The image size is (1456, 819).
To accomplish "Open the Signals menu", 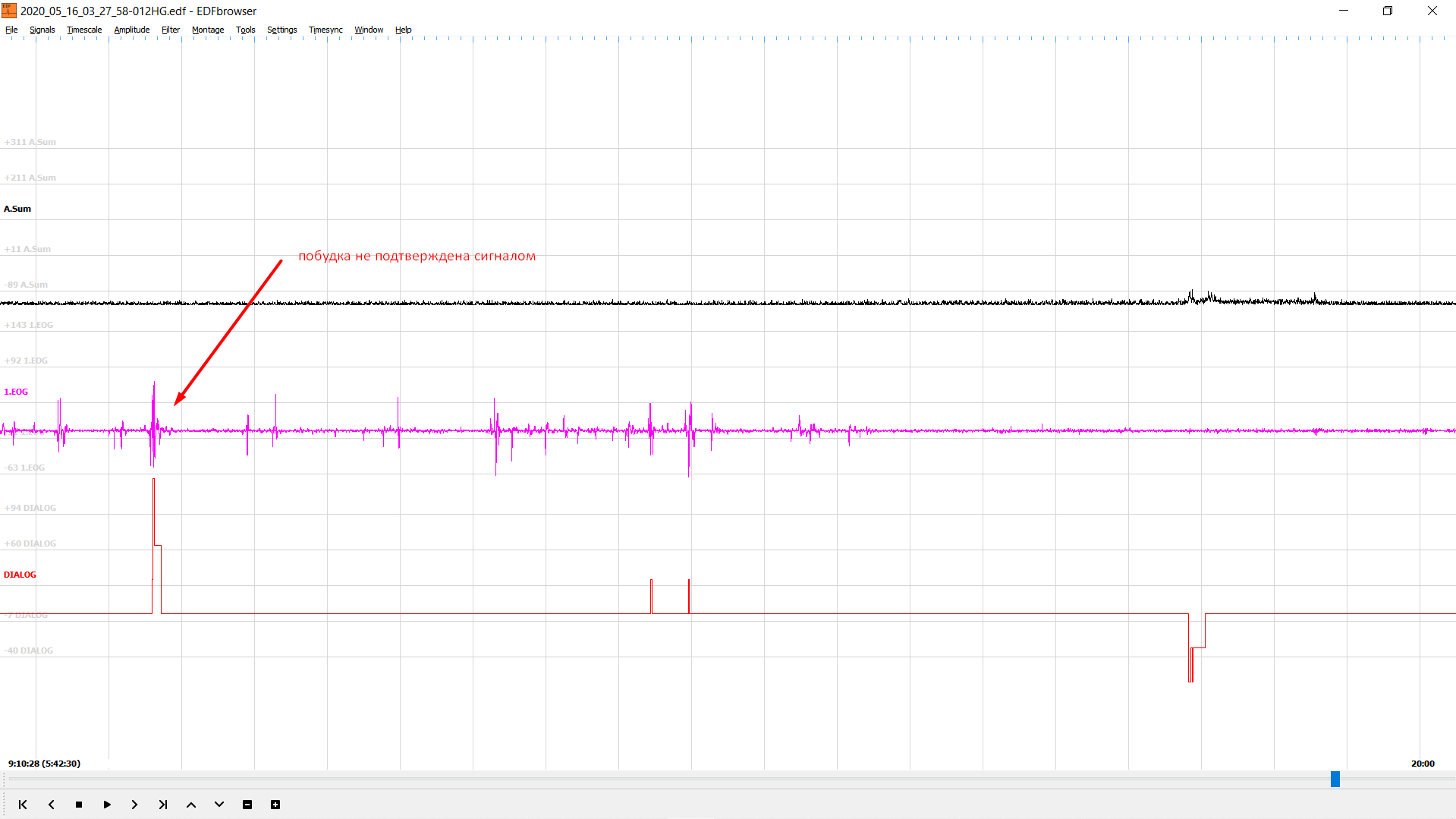I will click(x=42, y=30).
